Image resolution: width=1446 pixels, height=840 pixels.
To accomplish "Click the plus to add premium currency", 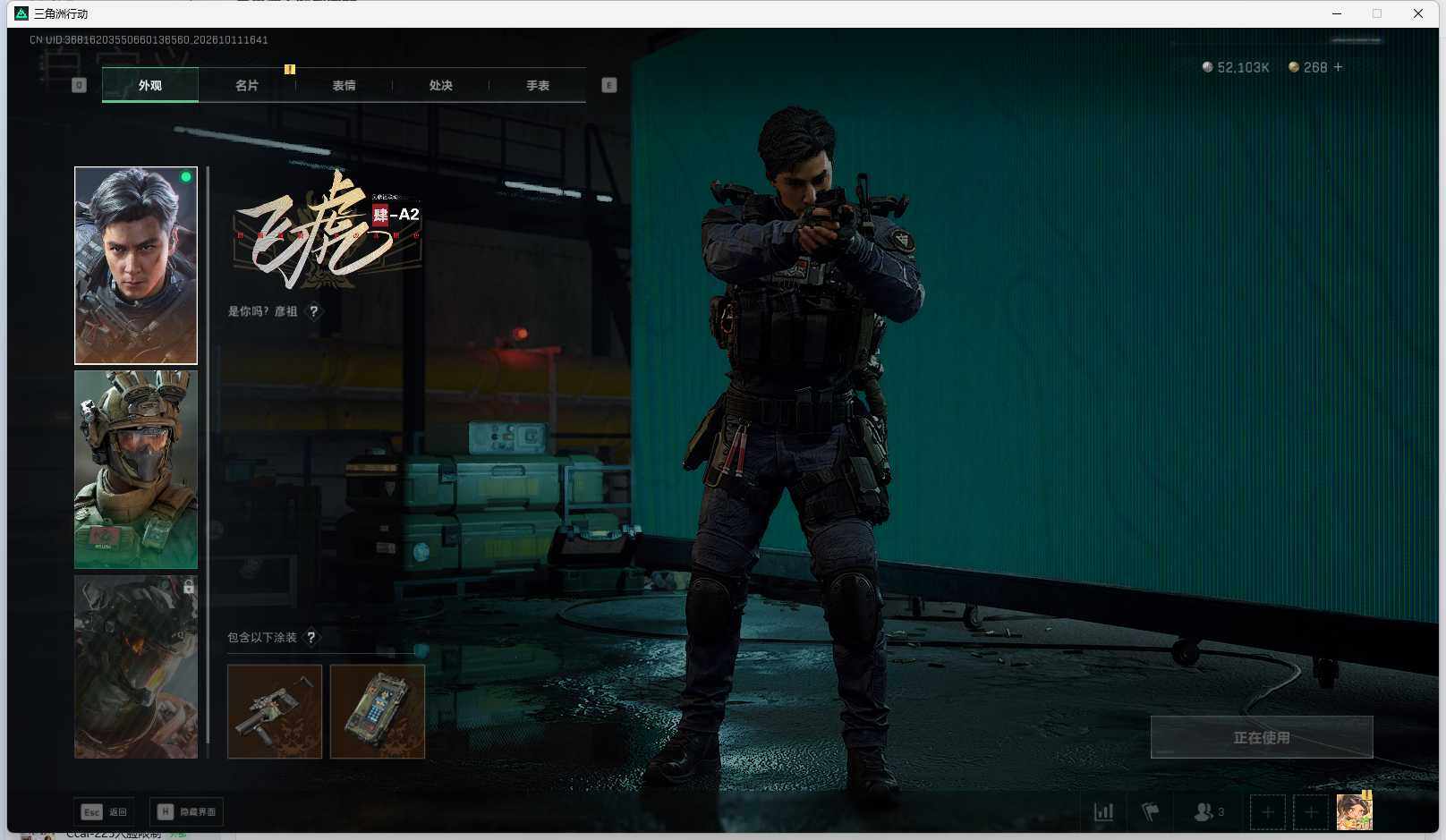I will (x=1339, y=67).
